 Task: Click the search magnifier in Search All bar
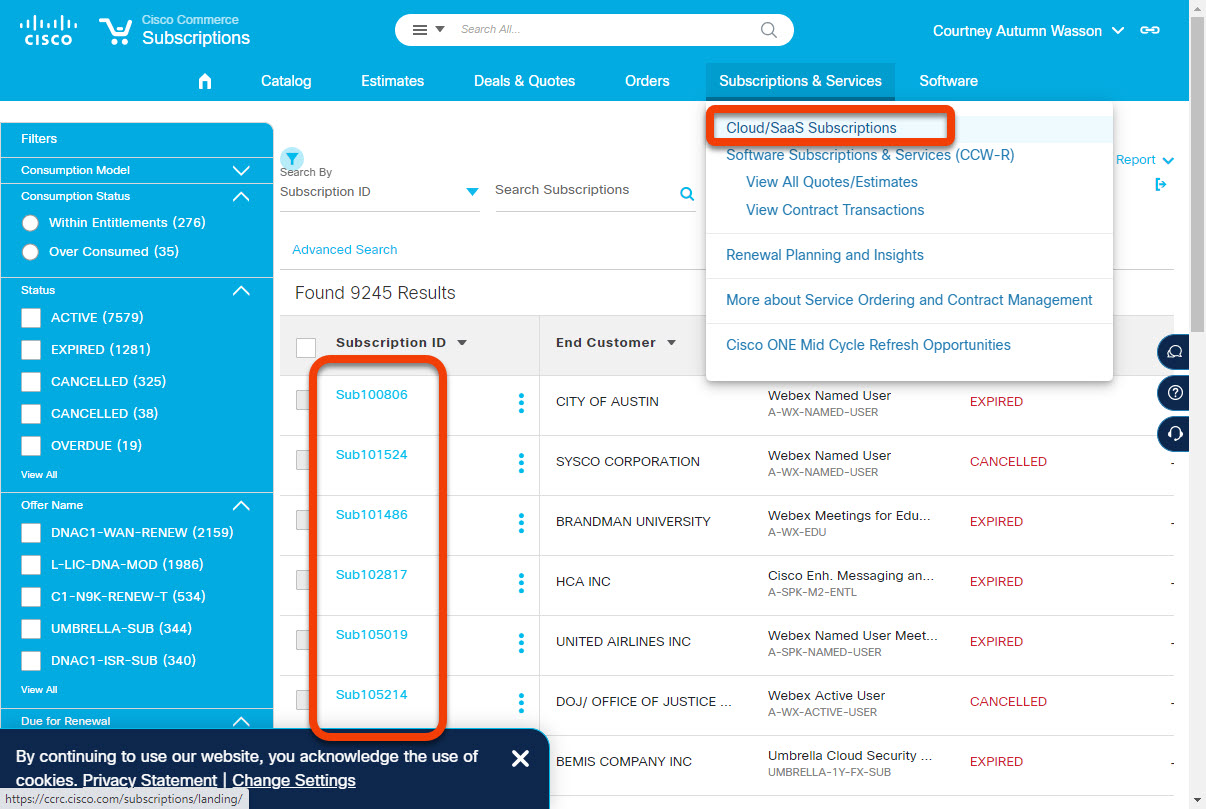click(767, 30)
